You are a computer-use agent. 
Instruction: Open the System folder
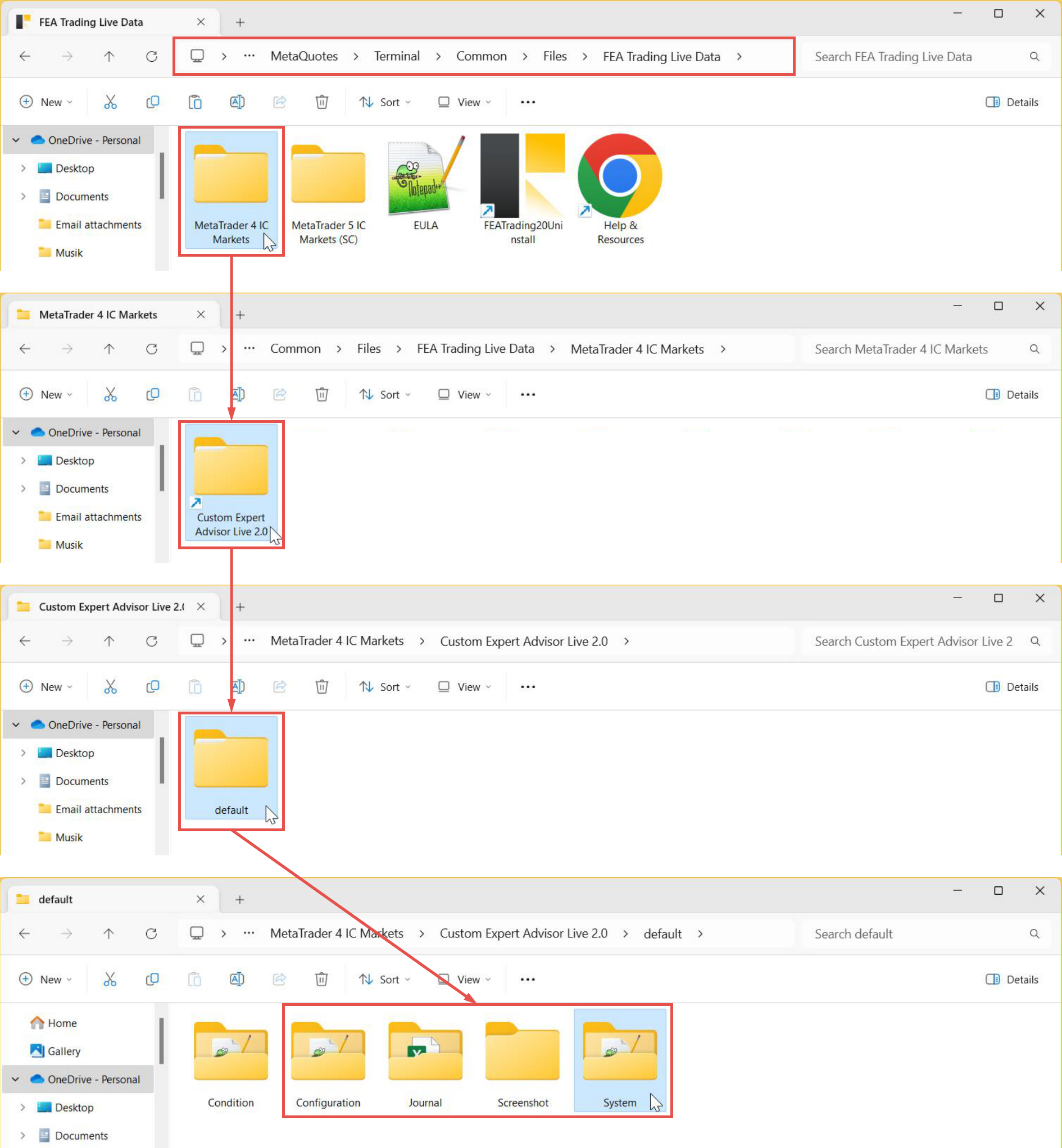pos(620,1061)
